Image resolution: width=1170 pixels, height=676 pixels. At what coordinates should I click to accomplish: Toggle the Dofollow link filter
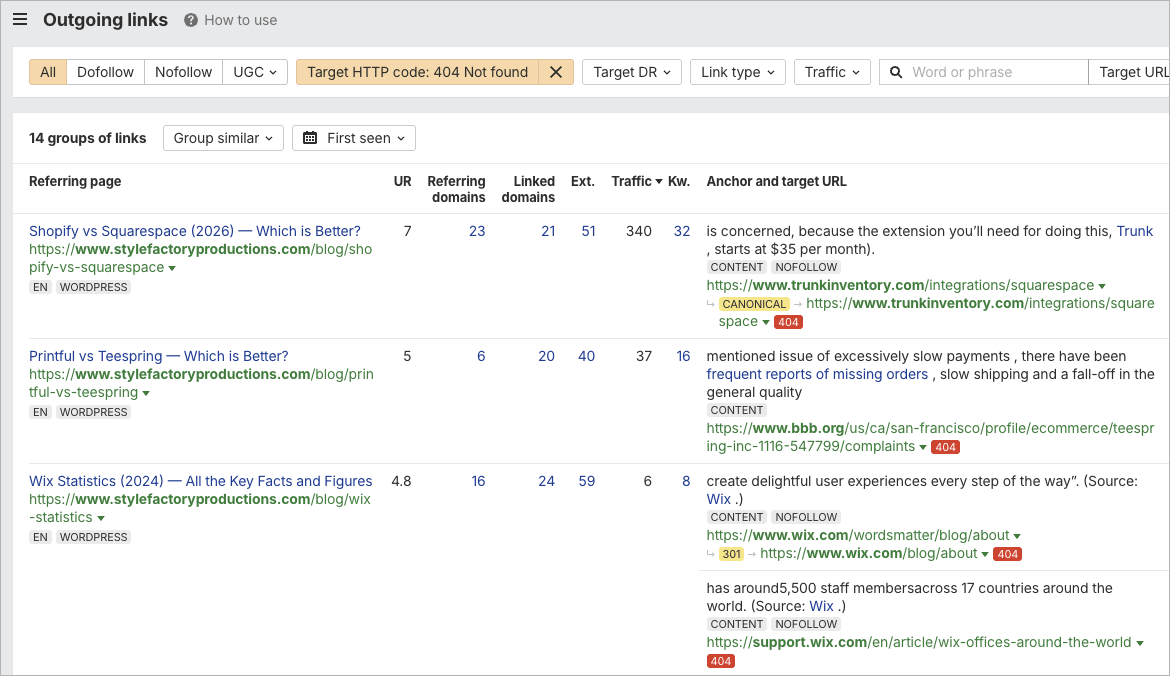point(105,71)
